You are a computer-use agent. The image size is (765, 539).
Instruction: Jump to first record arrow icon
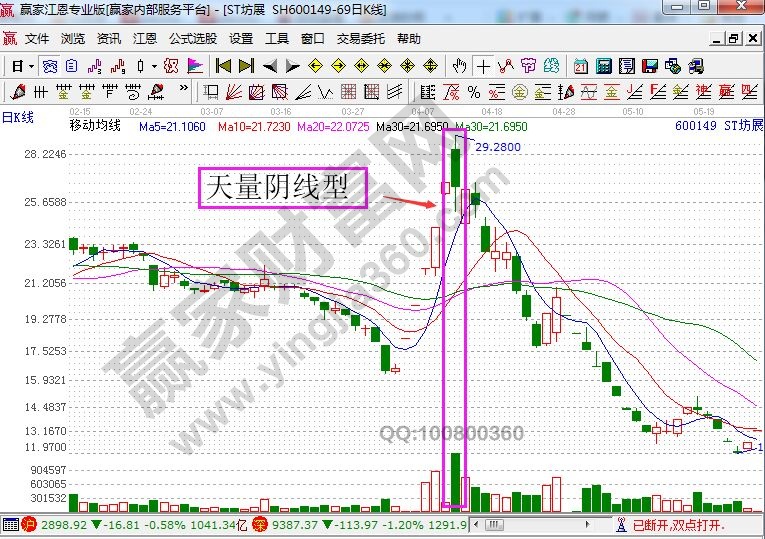click(x=223, y=66)
